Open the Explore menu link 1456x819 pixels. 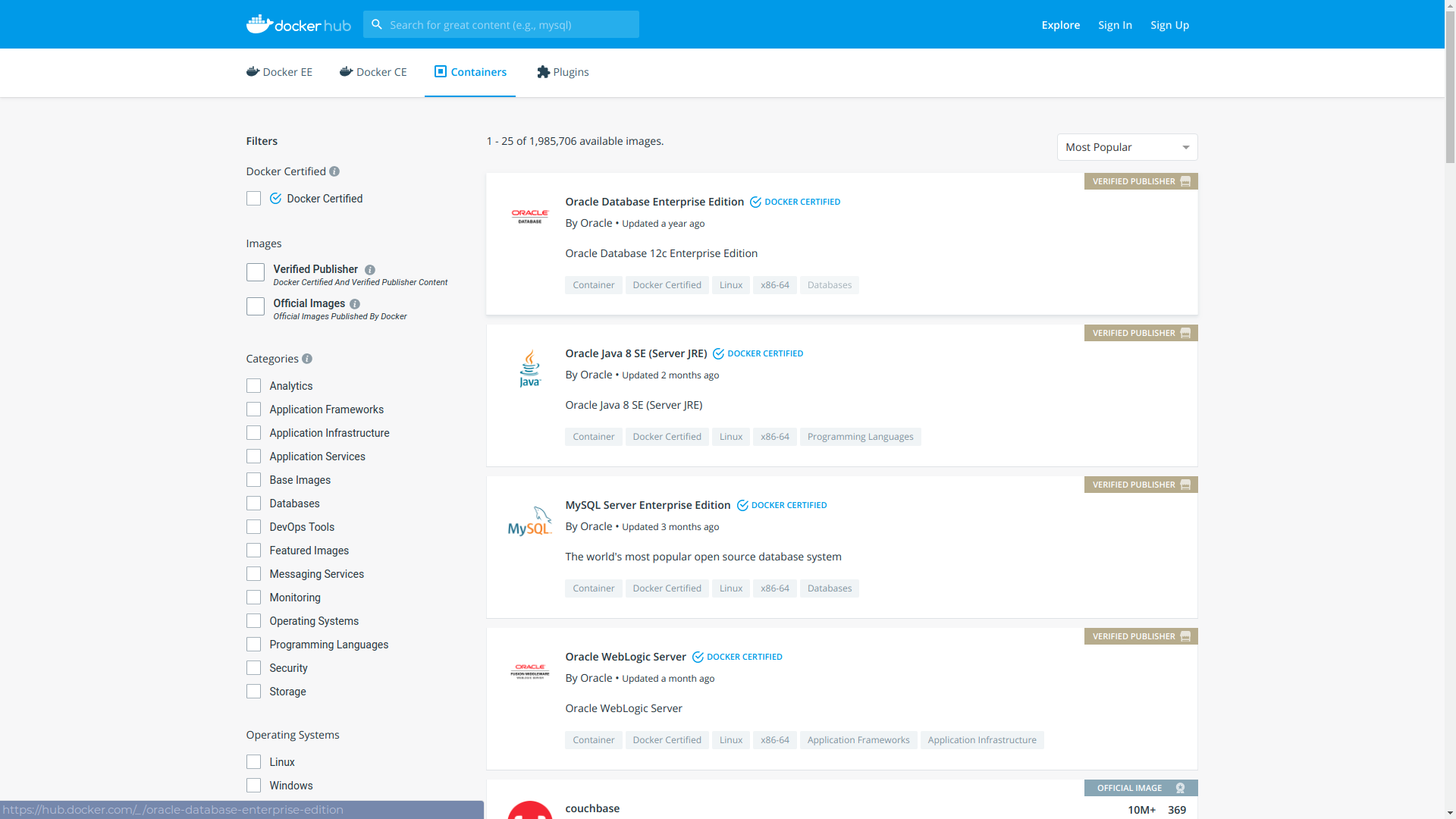pyautogui.click(x=1060, y=25)
